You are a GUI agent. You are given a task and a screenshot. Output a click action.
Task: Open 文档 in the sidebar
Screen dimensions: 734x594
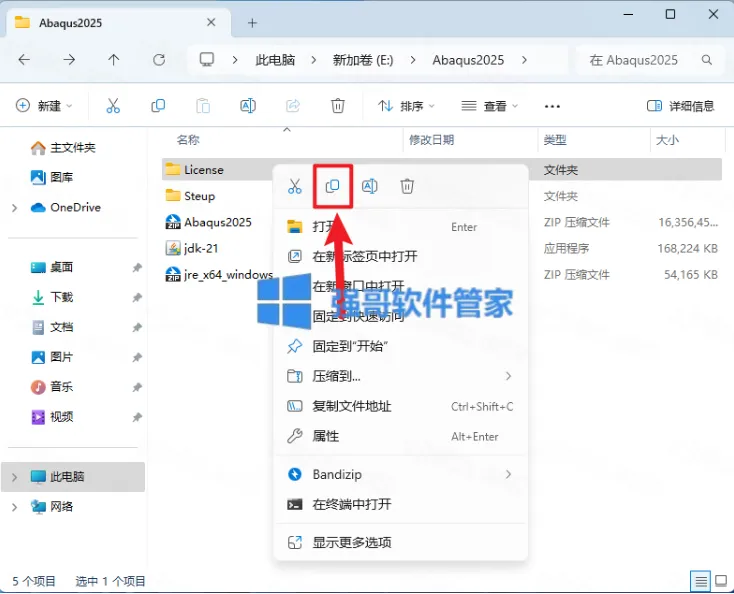click(51, 327)
